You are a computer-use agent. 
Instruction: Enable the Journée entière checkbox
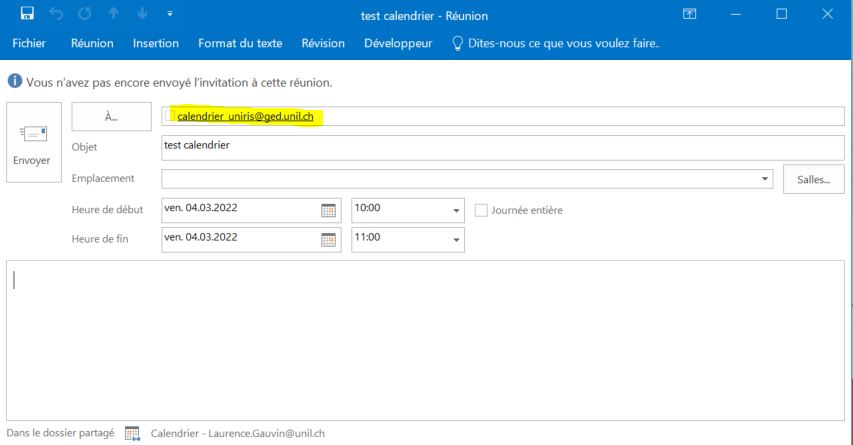[481, 210]
